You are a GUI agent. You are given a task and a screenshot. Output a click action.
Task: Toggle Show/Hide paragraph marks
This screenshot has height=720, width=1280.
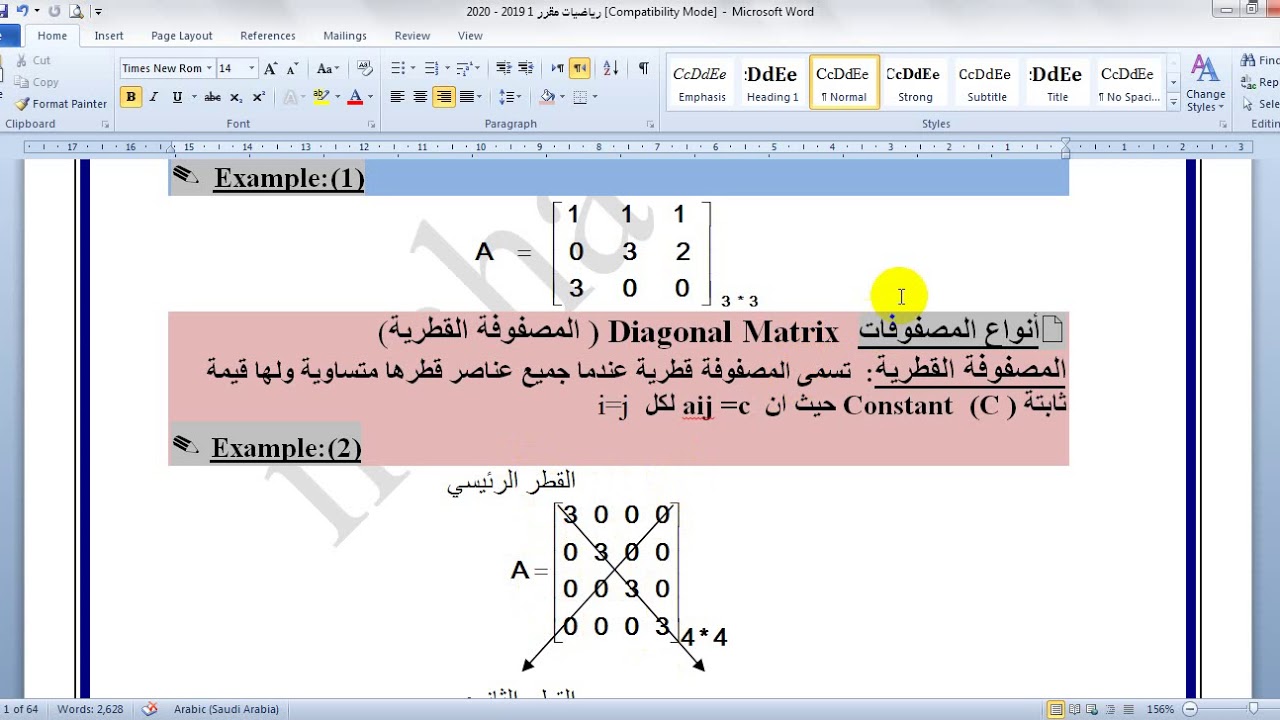click(643, 68)
